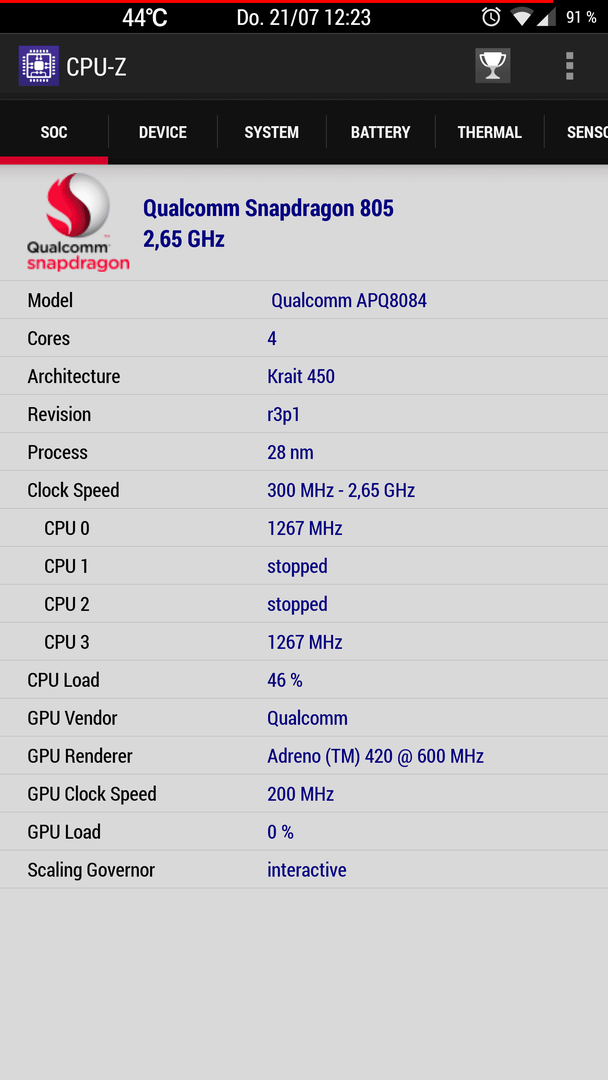Tap the Architecture Krait 450 row
Viewport: 608px width, 1080px height.
[x=304, y=376]
